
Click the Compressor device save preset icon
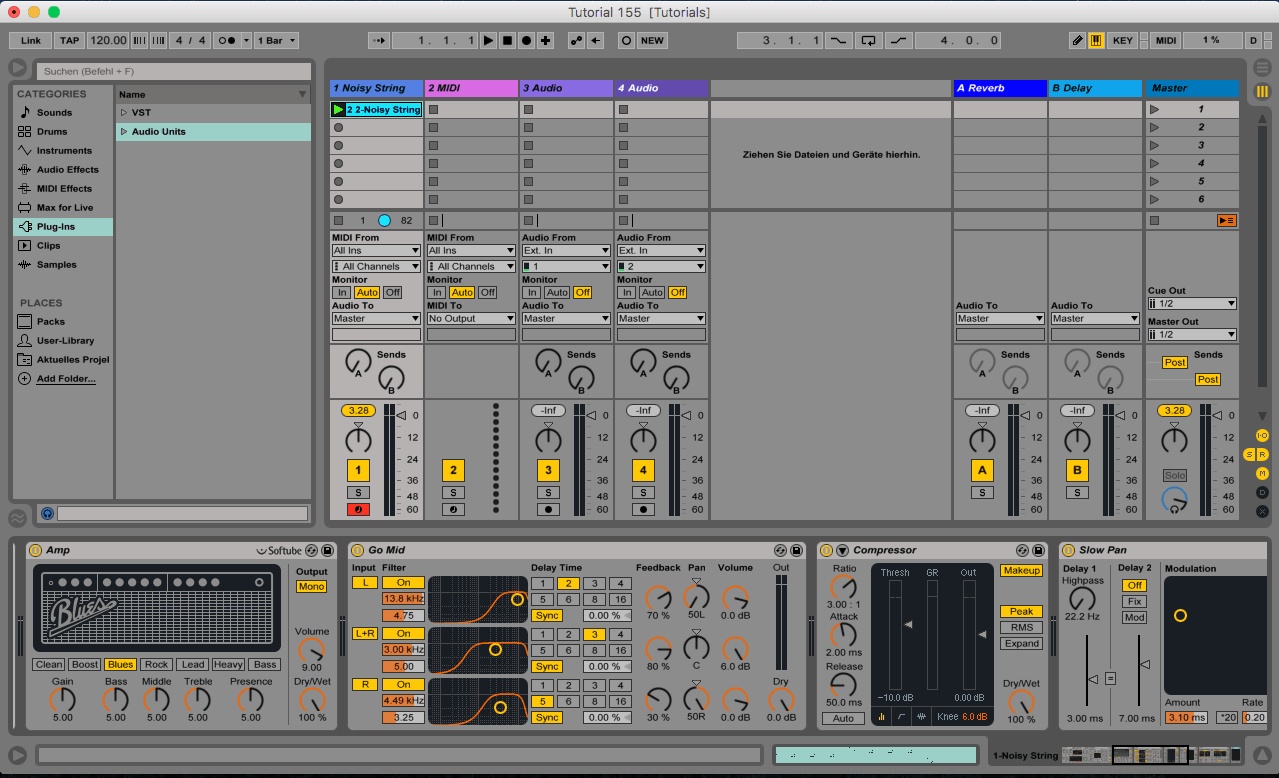(1040, 550)
